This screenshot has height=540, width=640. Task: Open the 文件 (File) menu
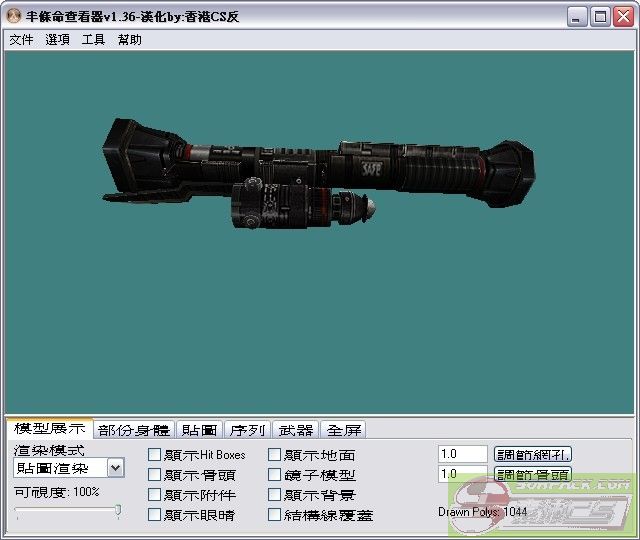(21, 40)
